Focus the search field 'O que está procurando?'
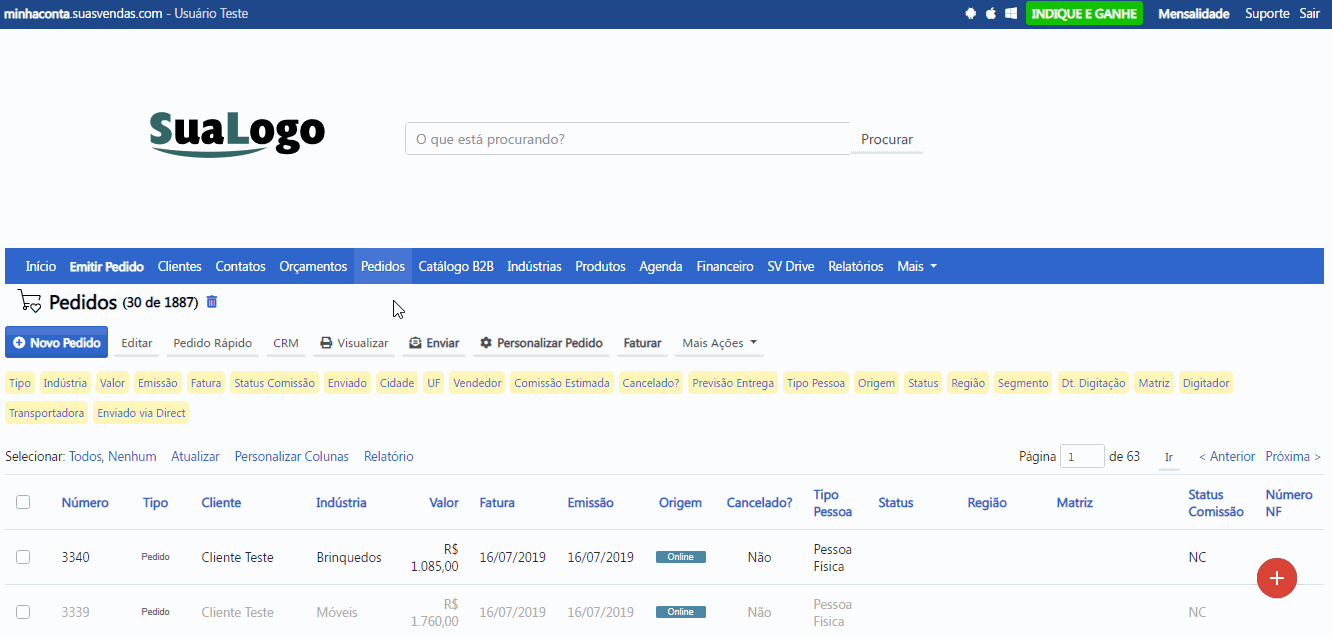The width and height of the screenshot is (1332, 639). click(628, 139)
